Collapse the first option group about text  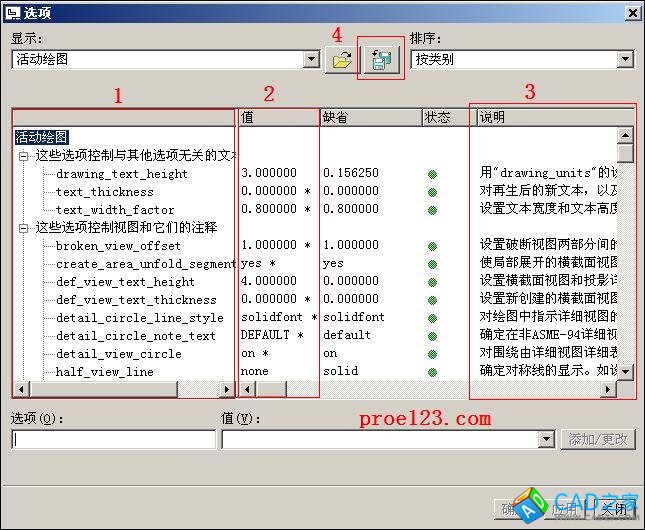pyautogui.click(x=23, y=156)
